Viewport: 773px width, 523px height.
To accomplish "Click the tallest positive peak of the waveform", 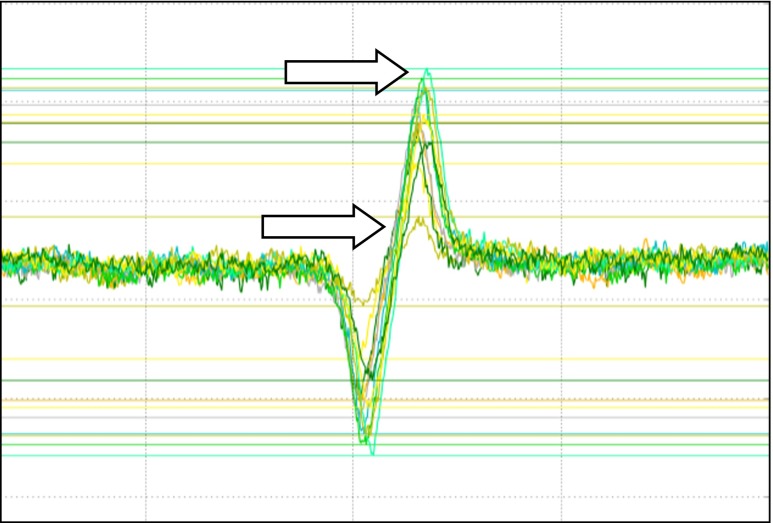I will point(427,70).
